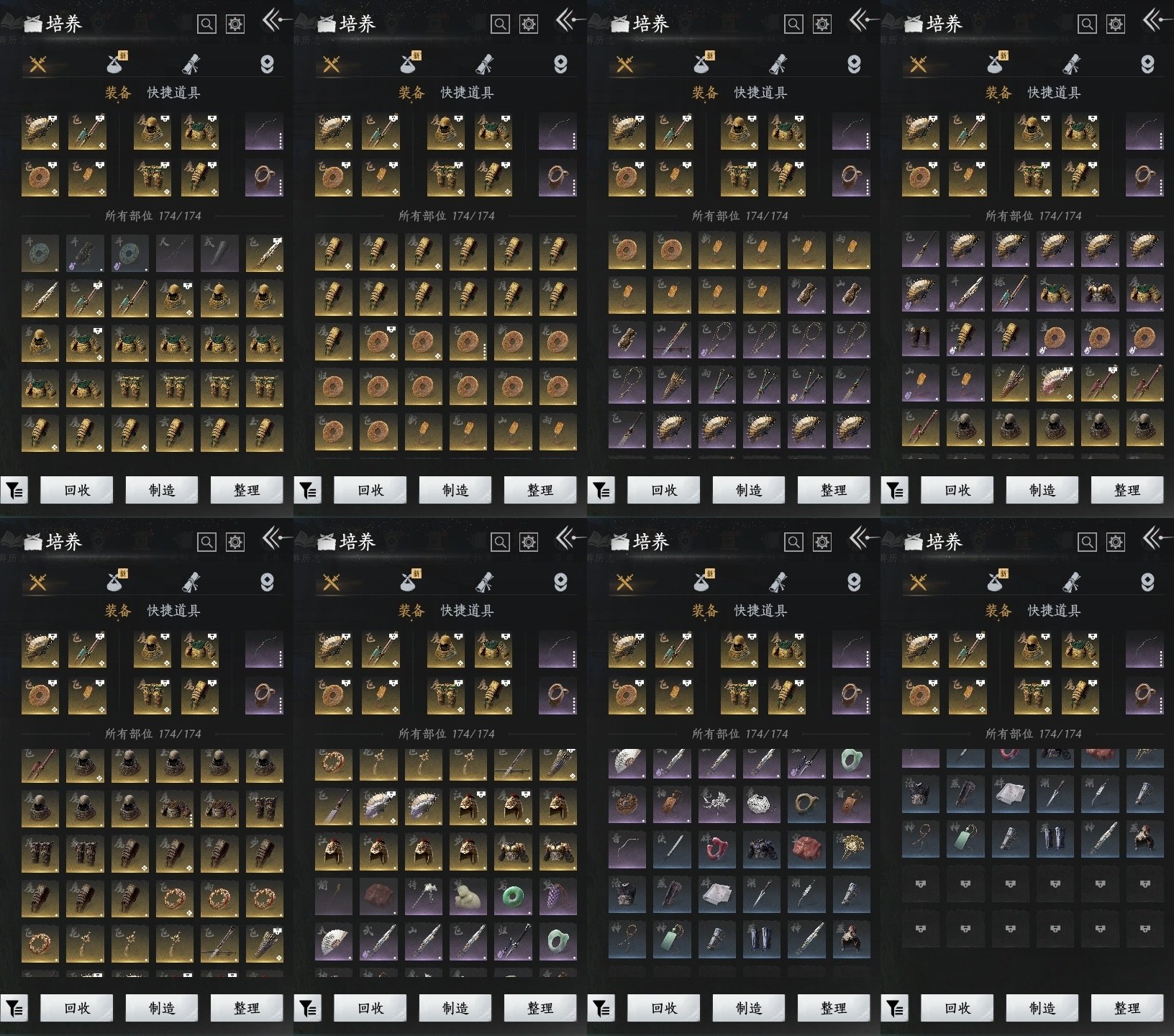Screen dimensions: 1174x1036
Task: Open filter icon in the top-right panel
Action: [895, 491]
